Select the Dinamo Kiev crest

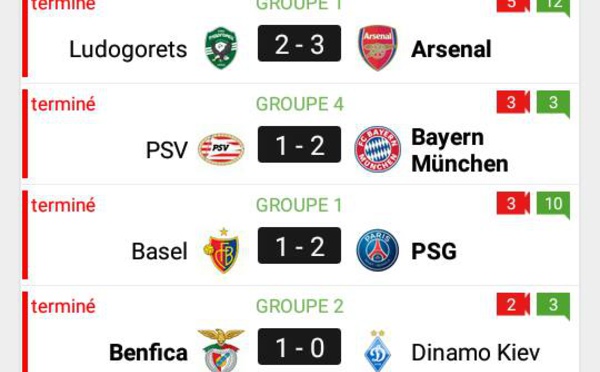(x=377, y=351)
